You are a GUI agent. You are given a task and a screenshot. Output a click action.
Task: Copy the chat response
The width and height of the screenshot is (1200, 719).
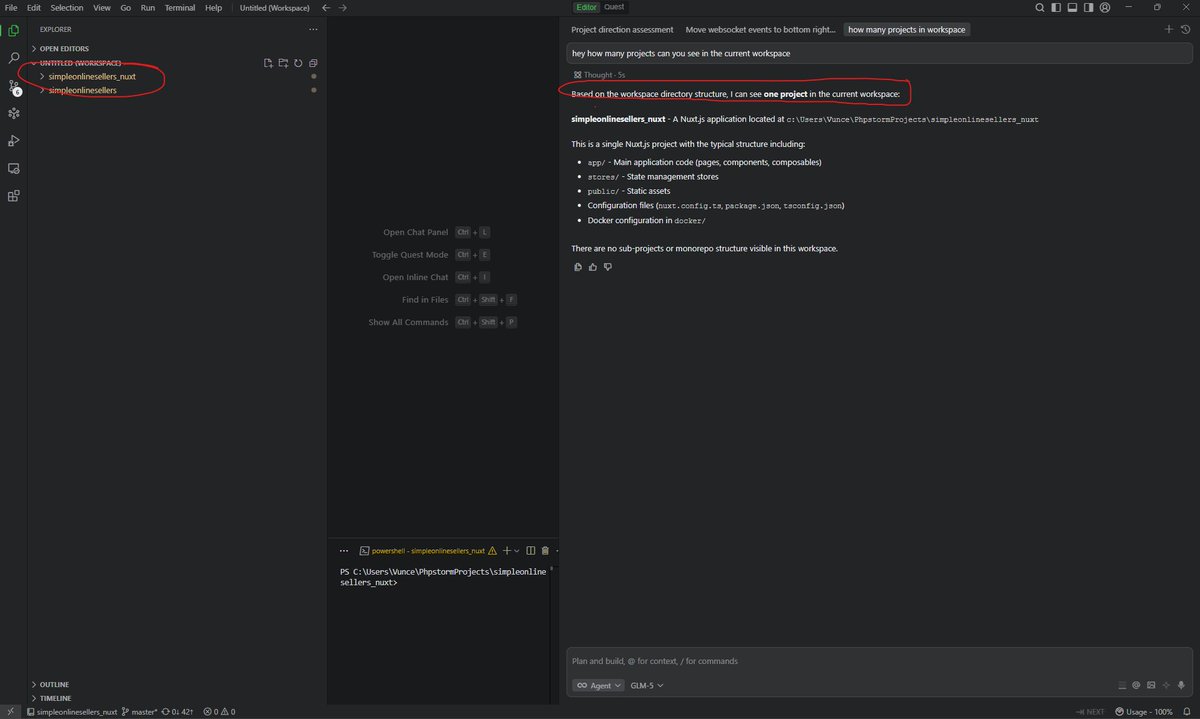coord(578,267)
